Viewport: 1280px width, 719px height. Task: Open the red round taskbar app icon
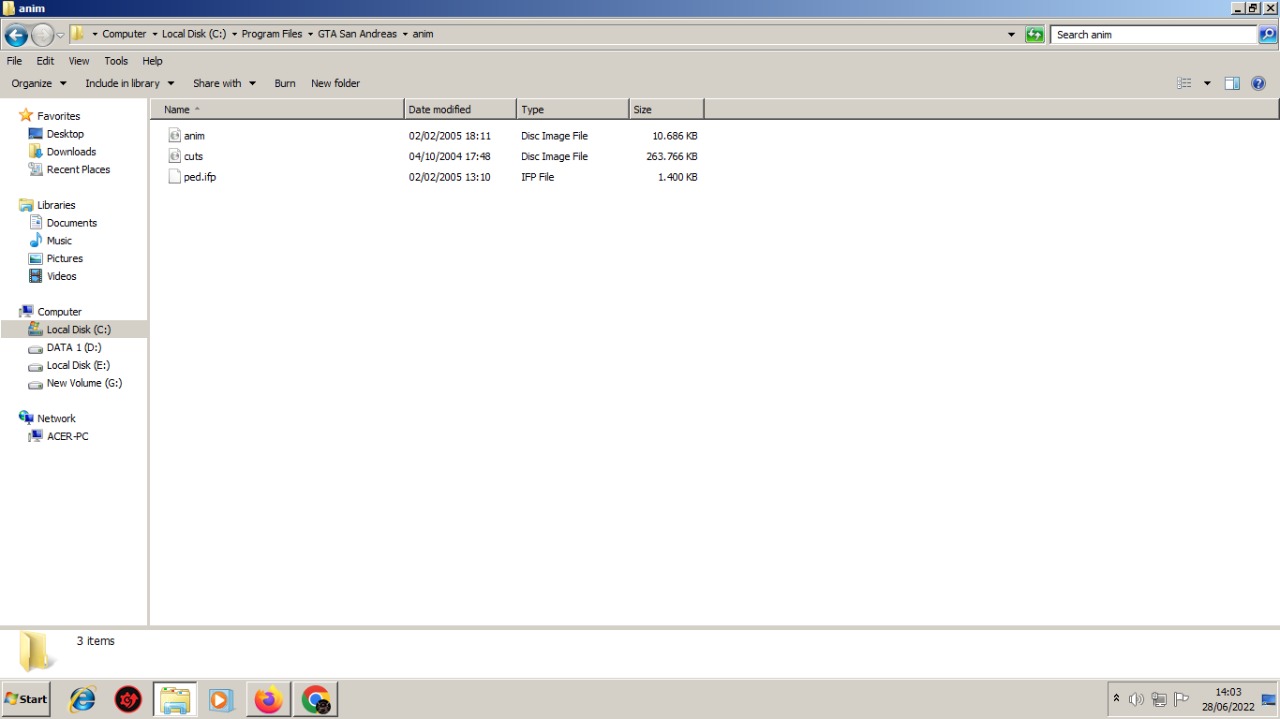(128, 699)
